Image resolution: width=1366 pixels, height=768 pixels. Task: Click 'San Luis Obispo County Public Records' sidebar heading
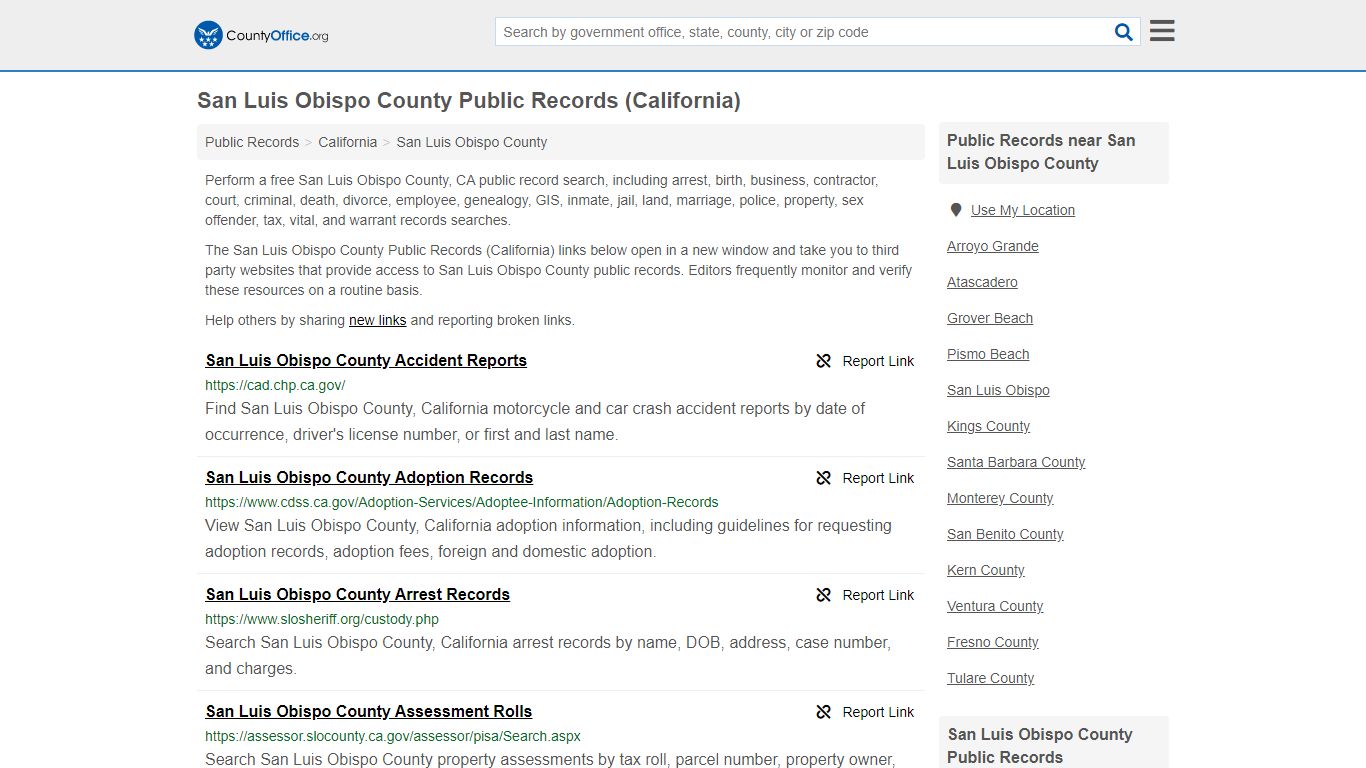point(1040,745)
